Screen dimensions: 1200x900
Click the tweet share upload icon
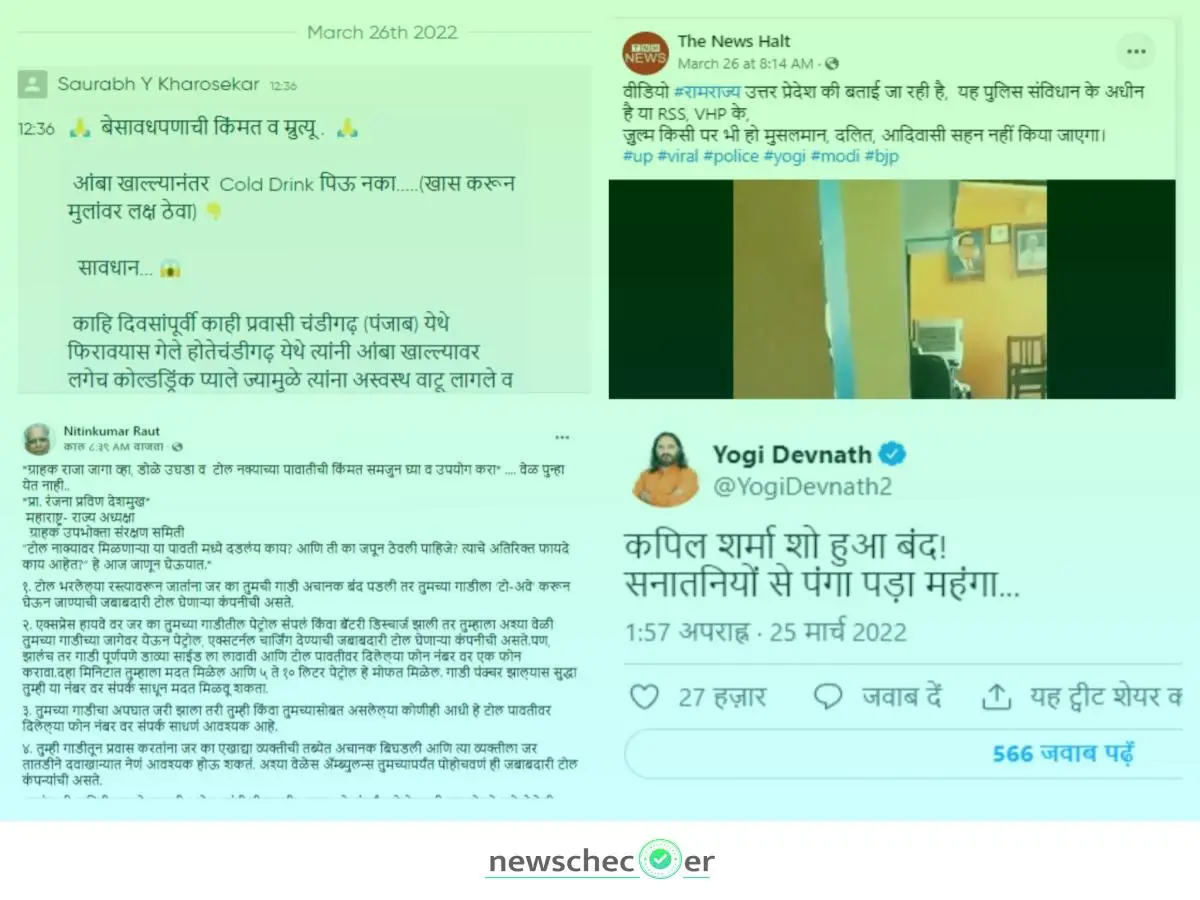(997, 696)
